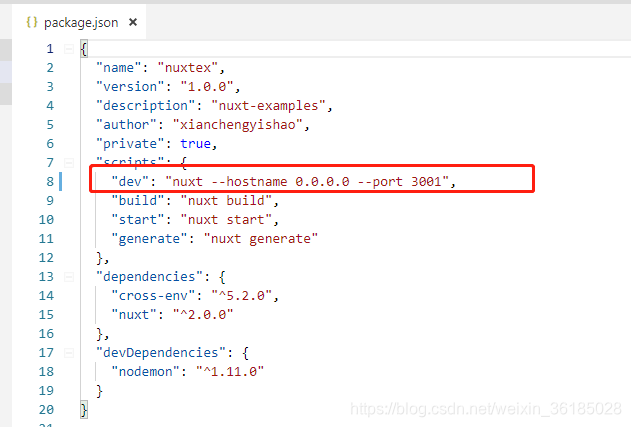The image size is (631, 427).
Task: Click the "^1.11.0" value
Action: pyautogui.click(x=230, y=372)
